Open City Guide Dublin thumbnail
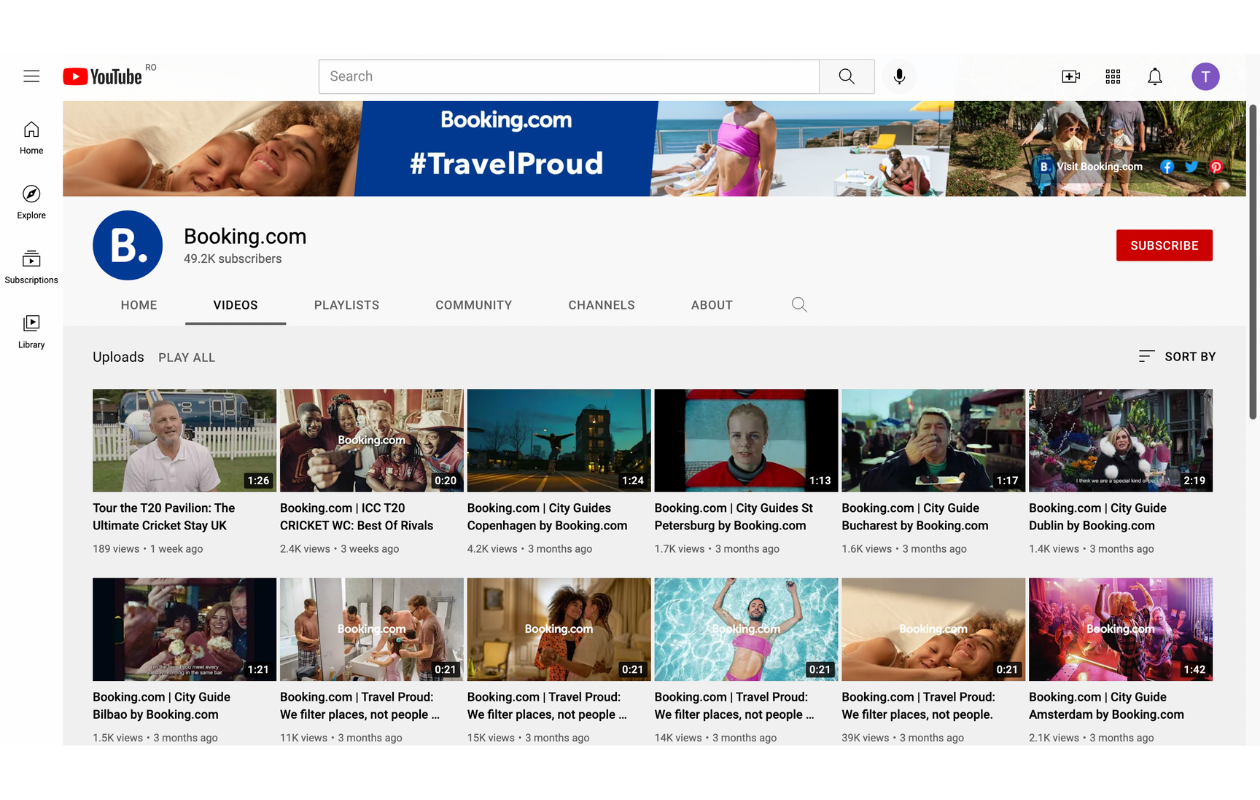 [1121, 440]
